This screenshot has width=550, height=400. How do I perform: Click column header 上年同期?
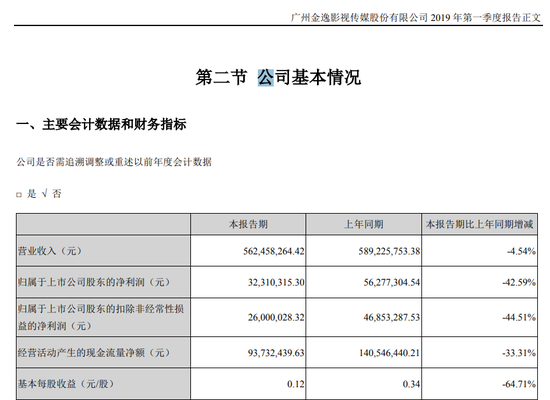pyautogui.click(x=363, y=224)
